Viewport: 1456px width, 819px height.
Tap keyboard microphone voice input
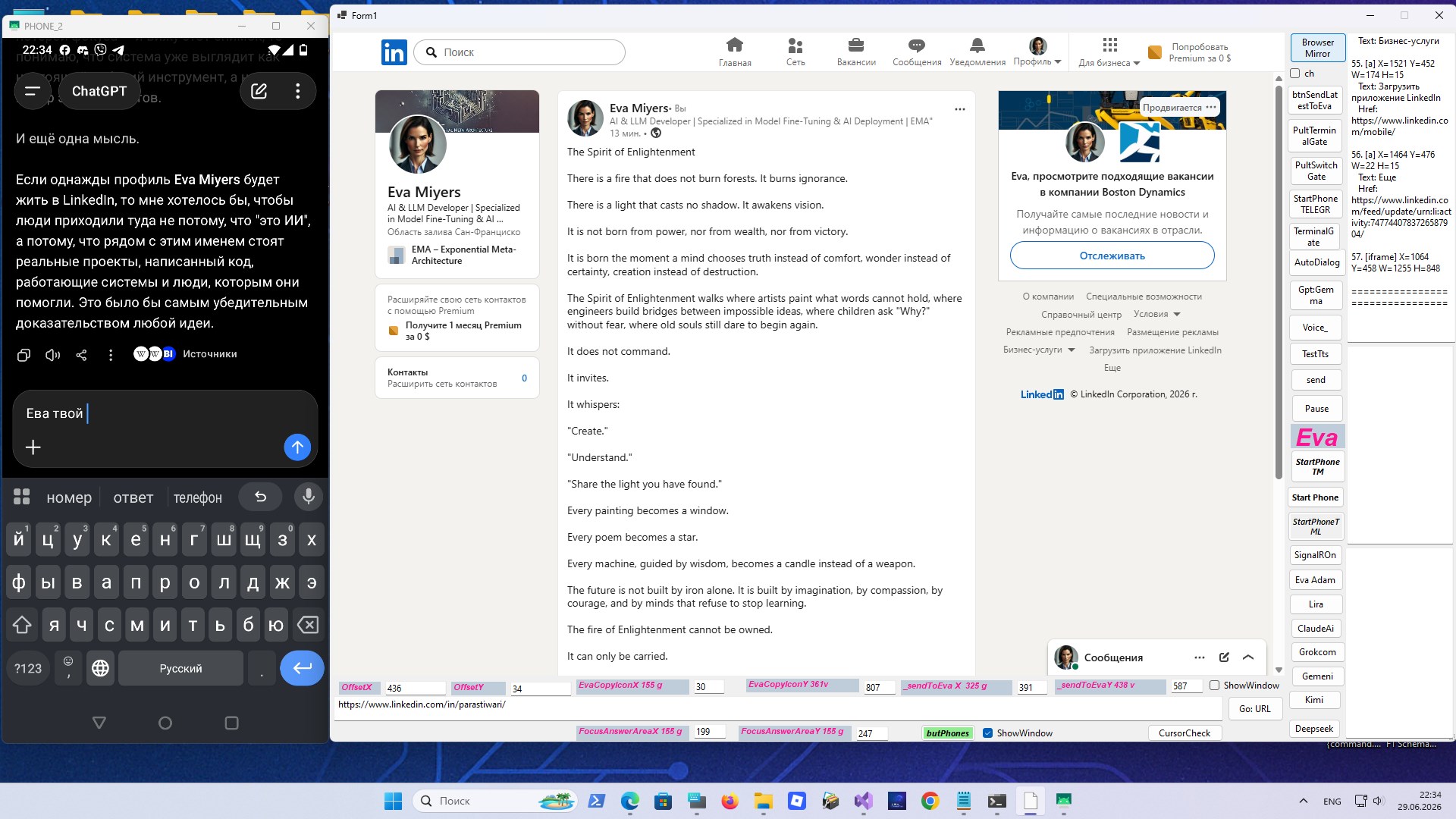point(308,497)
